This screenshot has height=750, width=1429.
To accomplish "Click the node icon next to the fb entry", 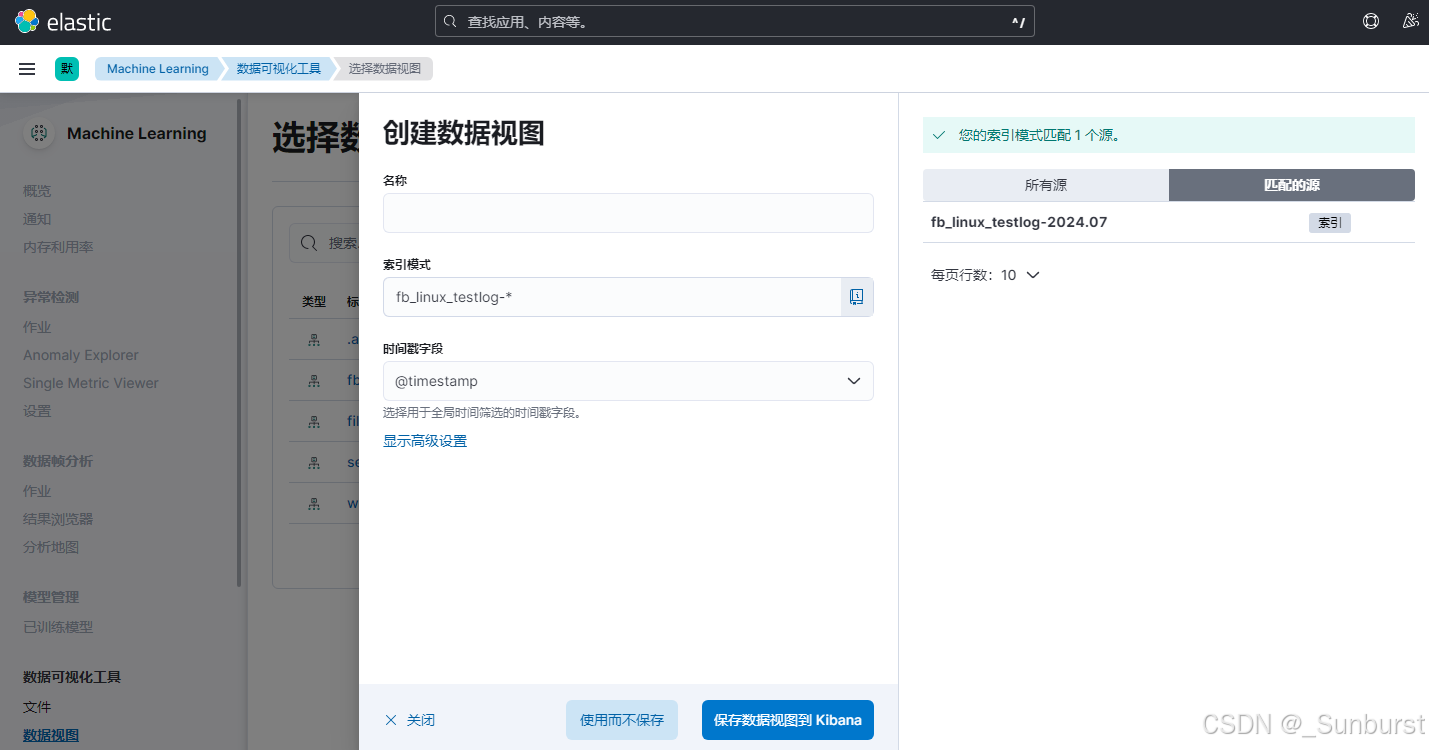I will pos(313,380).
